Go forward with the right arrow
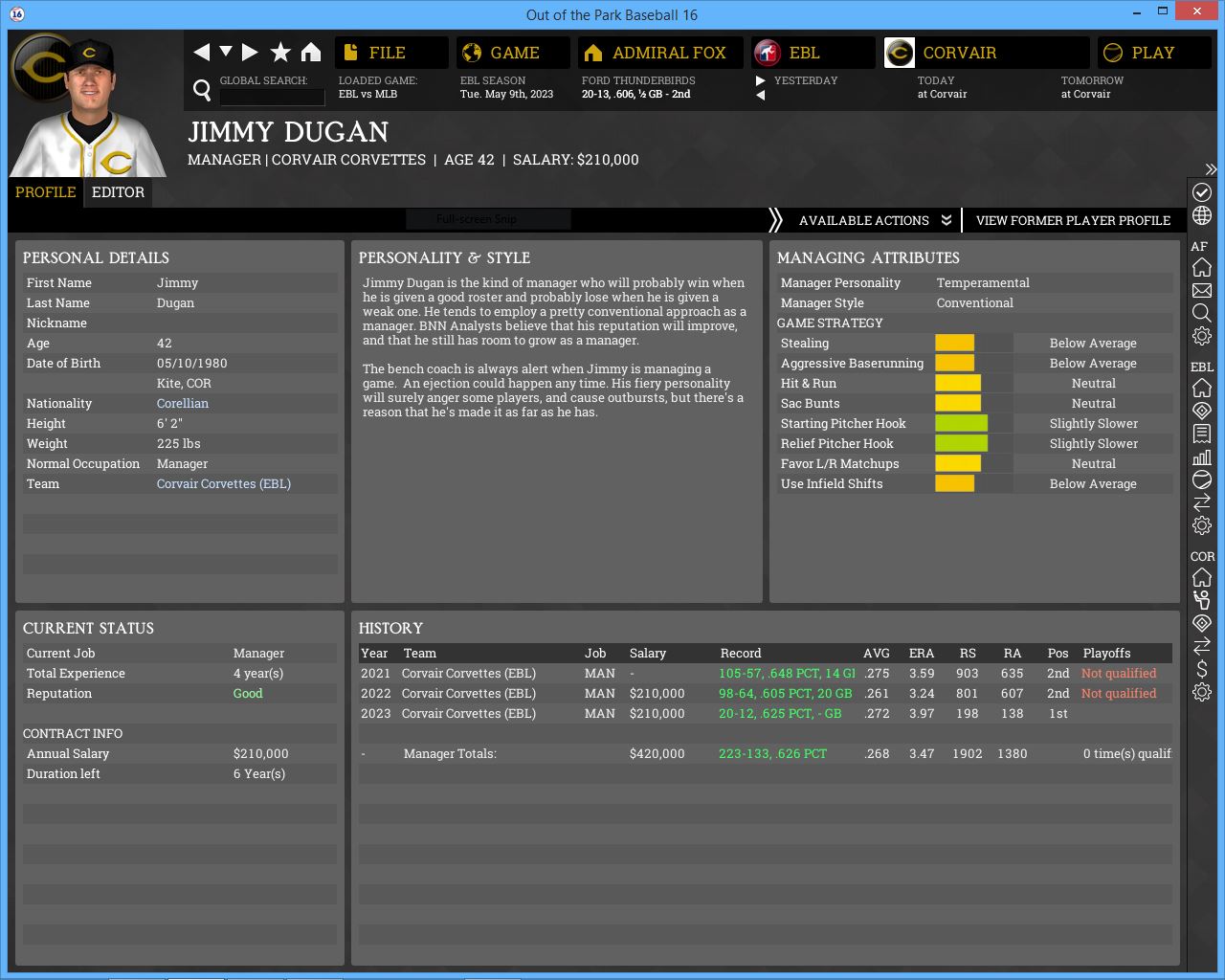The image size is (1225, 980). (x=250, y=52)
